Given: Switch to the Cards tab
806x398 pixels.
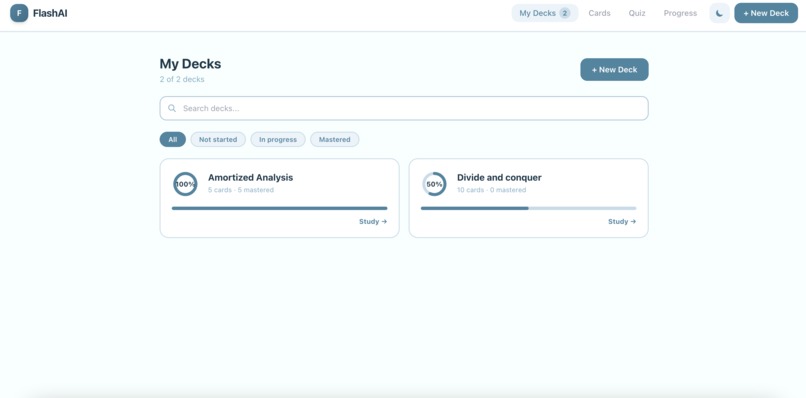Looking at the screenshot, I should (599, 13).
